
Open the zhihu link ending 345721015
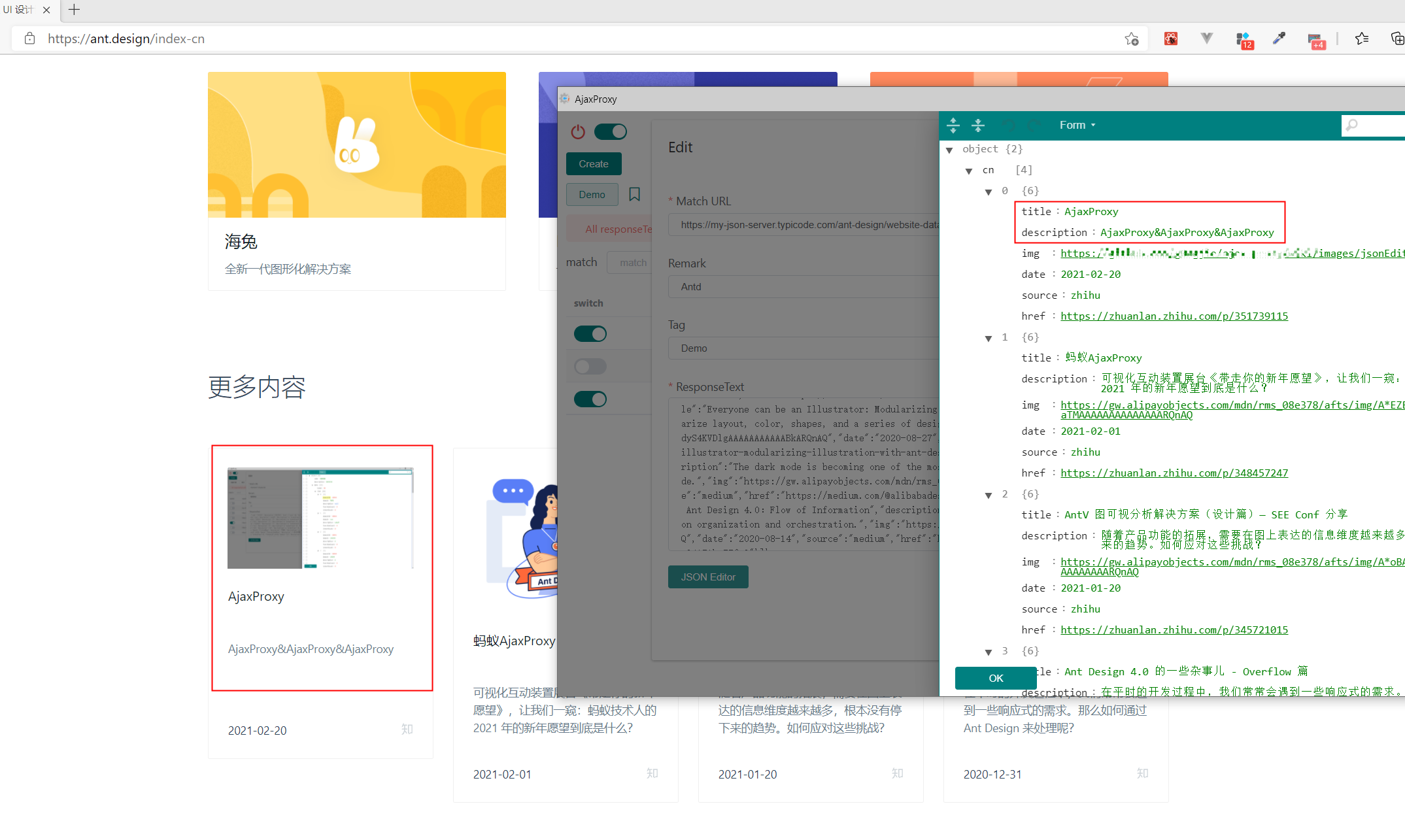(1174, 630)
